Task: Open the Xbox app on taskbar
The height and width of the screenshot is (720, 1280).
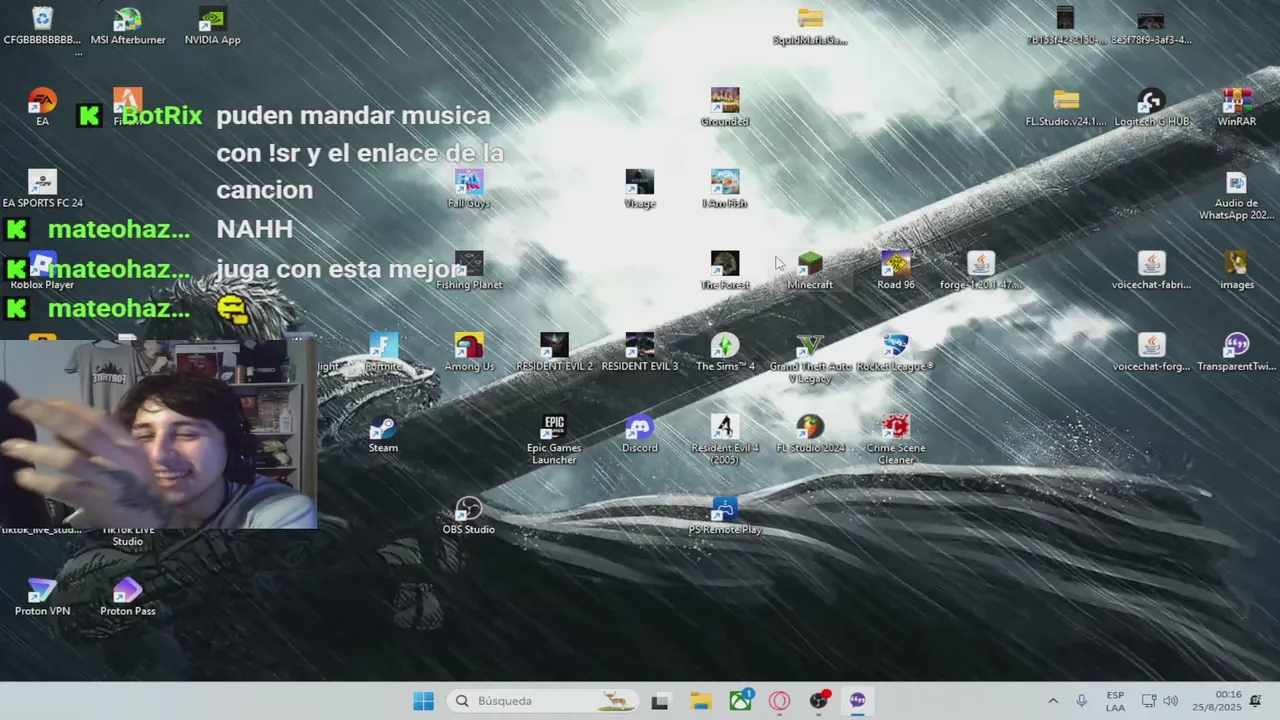Action: pyautogui.click(x=740, y=701)
